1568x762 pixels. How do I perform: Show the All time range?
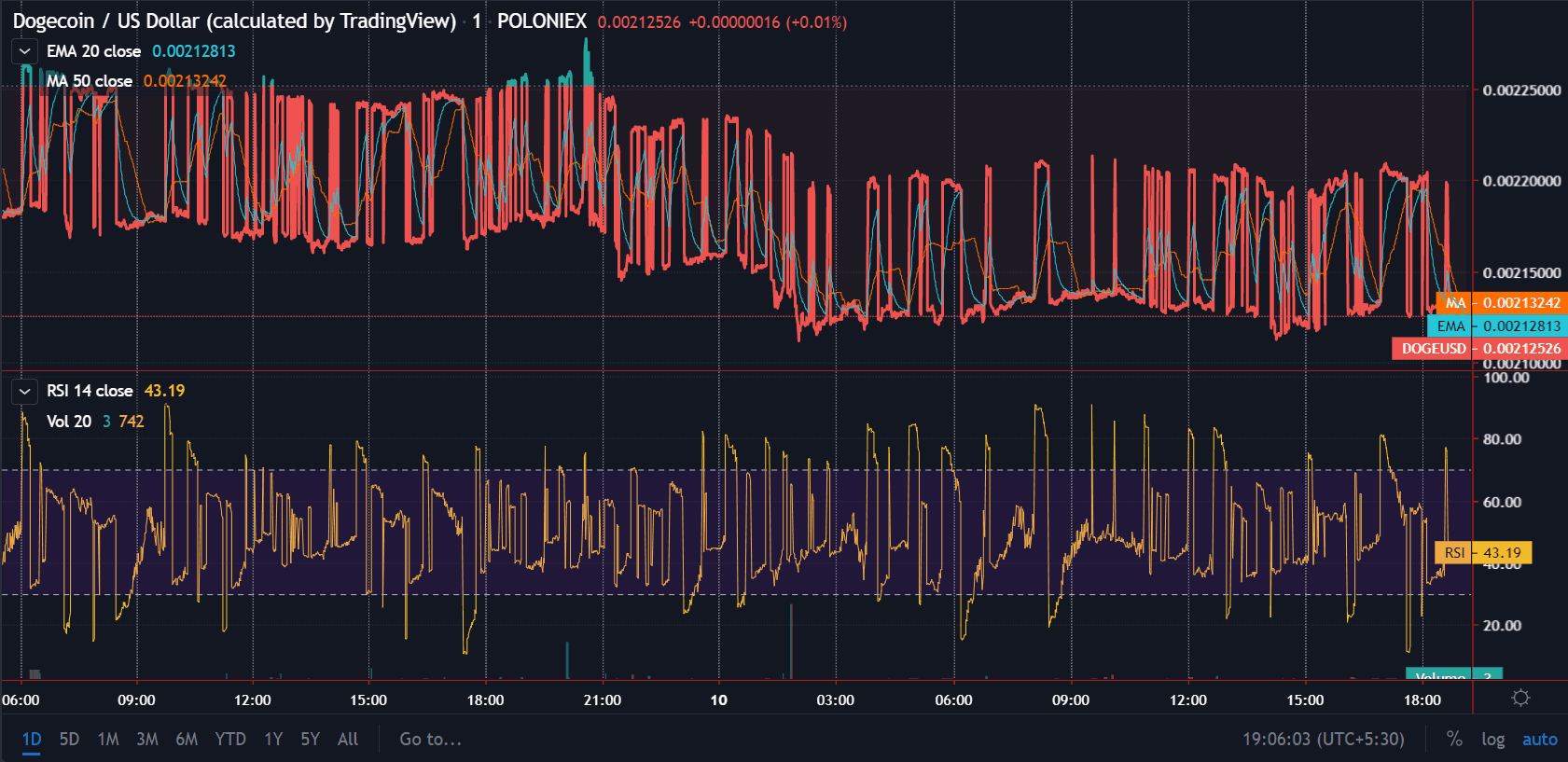tap(348, 739)
